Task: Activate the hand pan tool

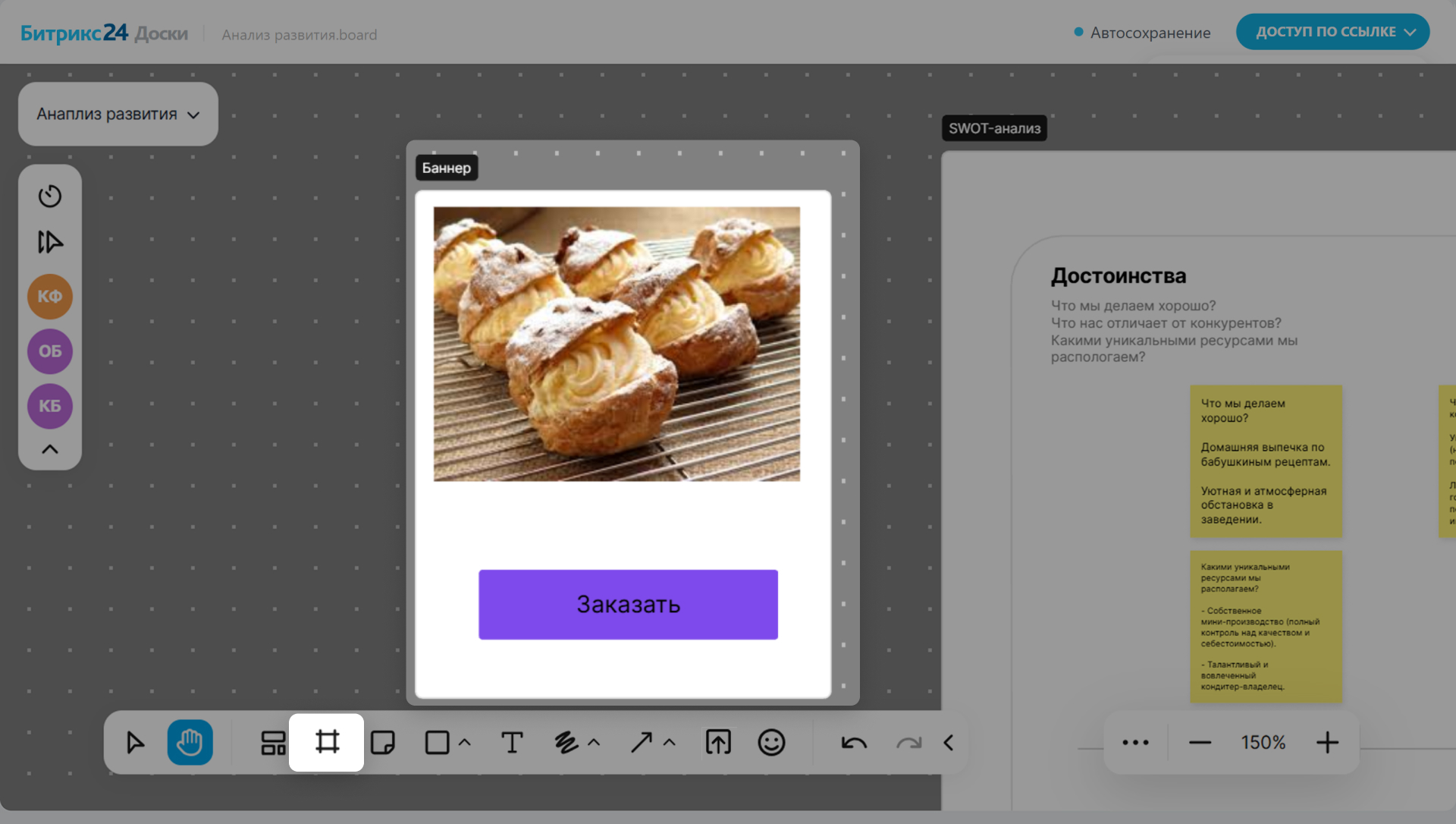Action: click(x=190, y=742)
